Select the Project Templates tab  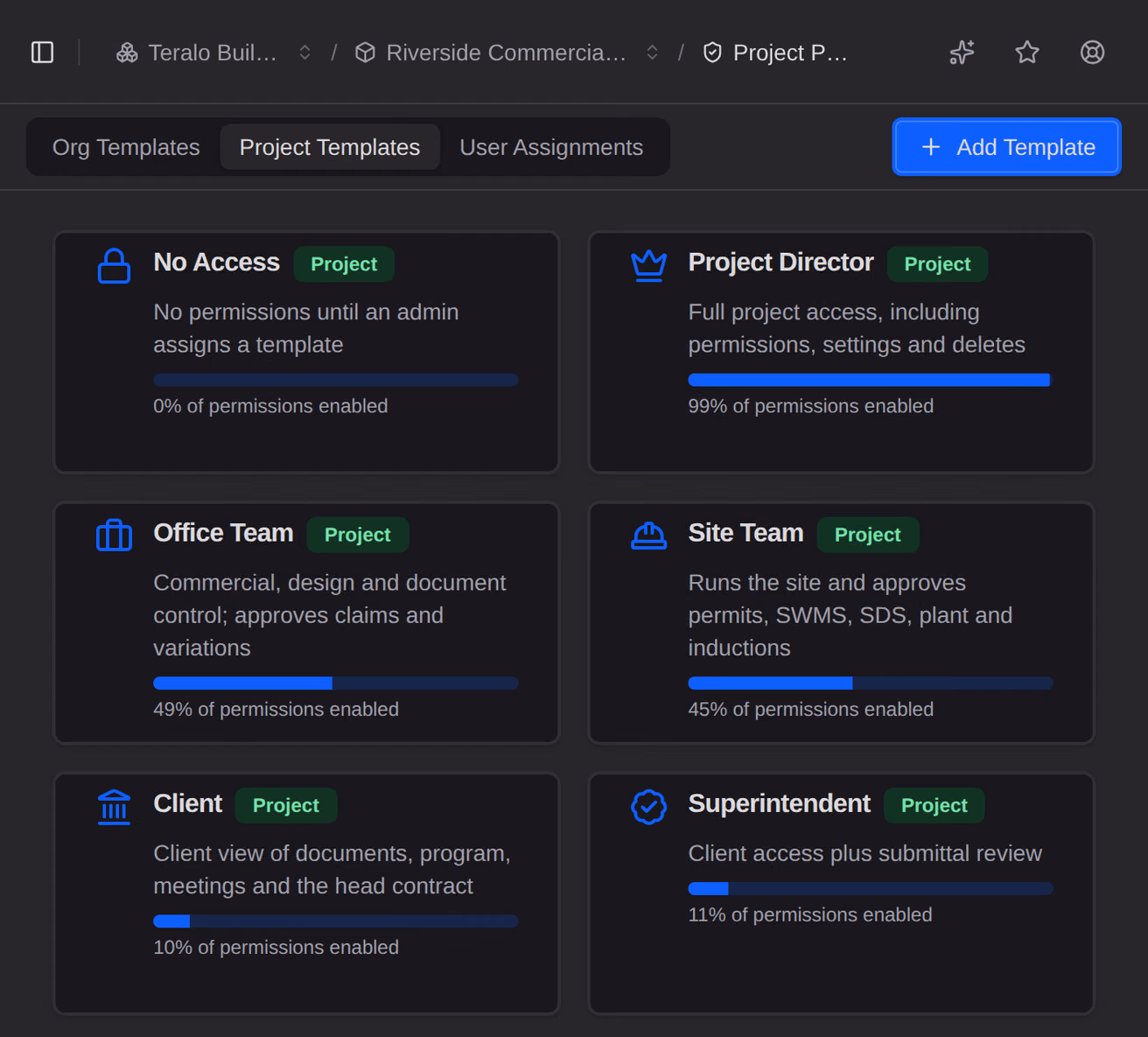(330, 147)
